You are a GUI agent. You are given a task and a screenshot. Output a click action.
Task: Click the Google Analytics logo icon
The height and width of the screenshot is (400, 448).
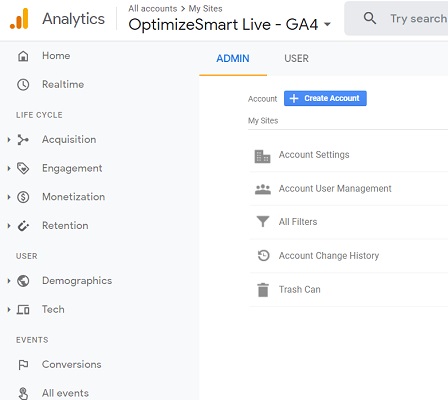click(19, 19)
